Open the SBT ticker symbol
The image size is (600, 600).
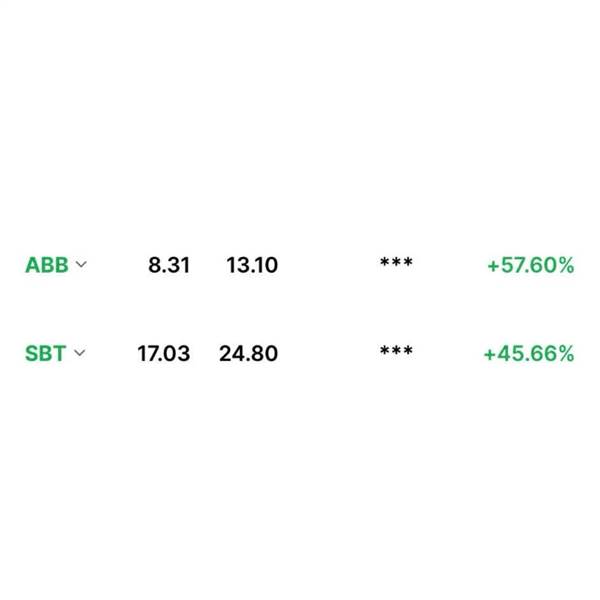click(46, 353)
